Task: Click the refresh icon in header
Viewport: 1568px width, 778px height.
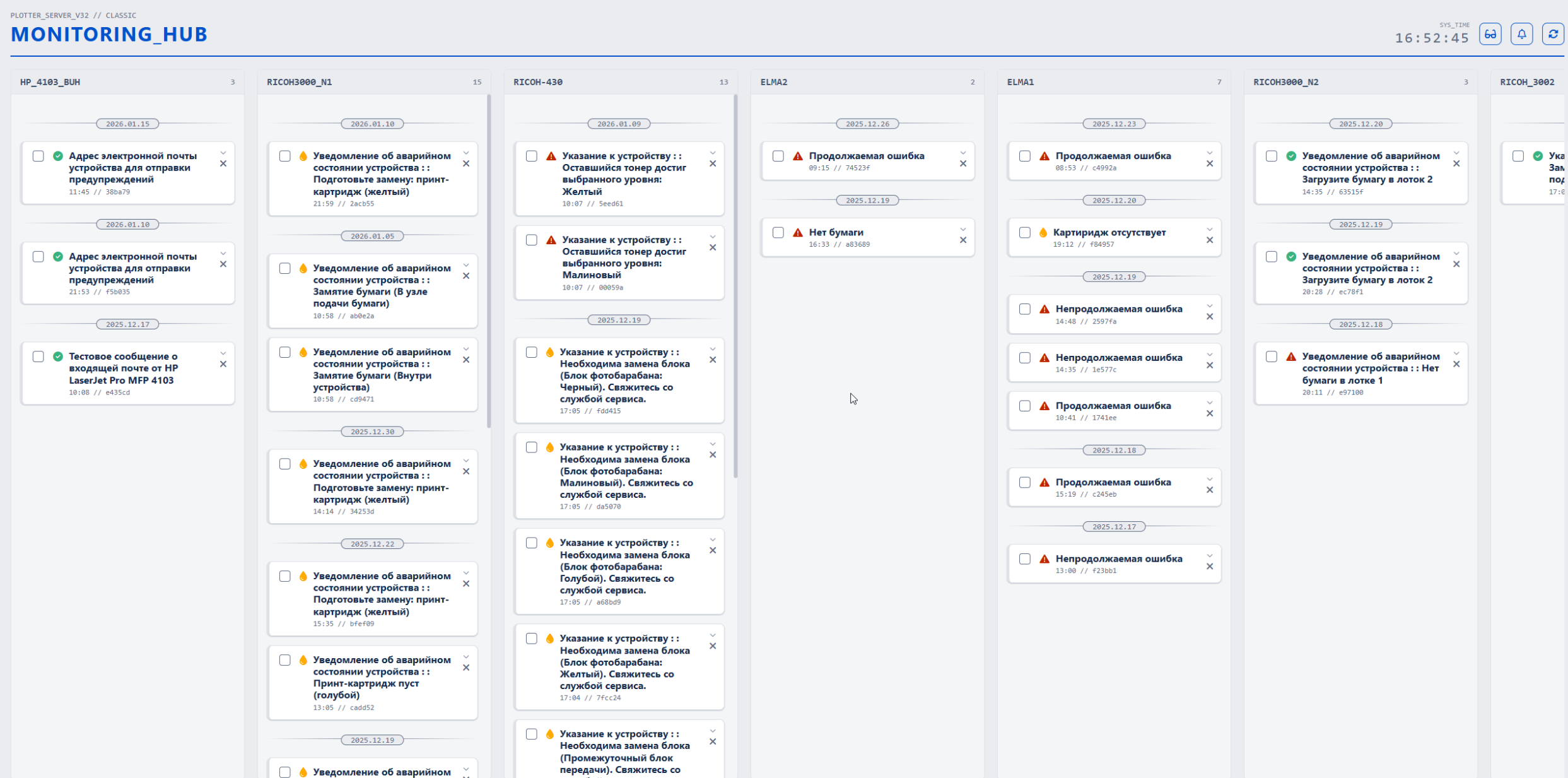Action: point(1553,34)
